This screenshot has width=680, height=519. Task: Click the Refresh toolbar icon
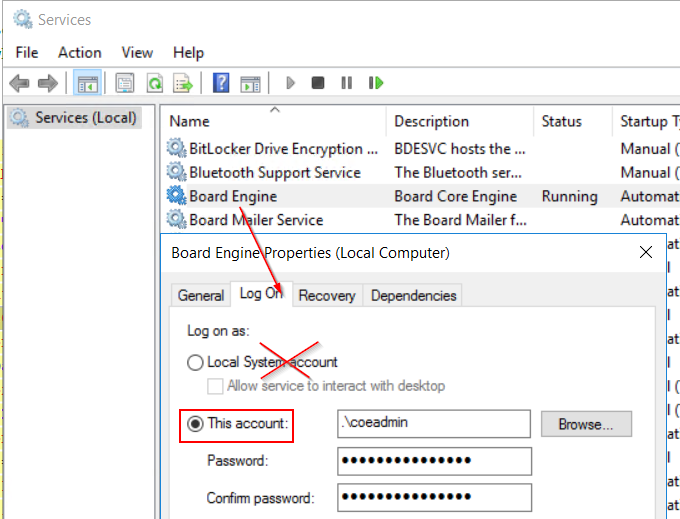(155, 83)
